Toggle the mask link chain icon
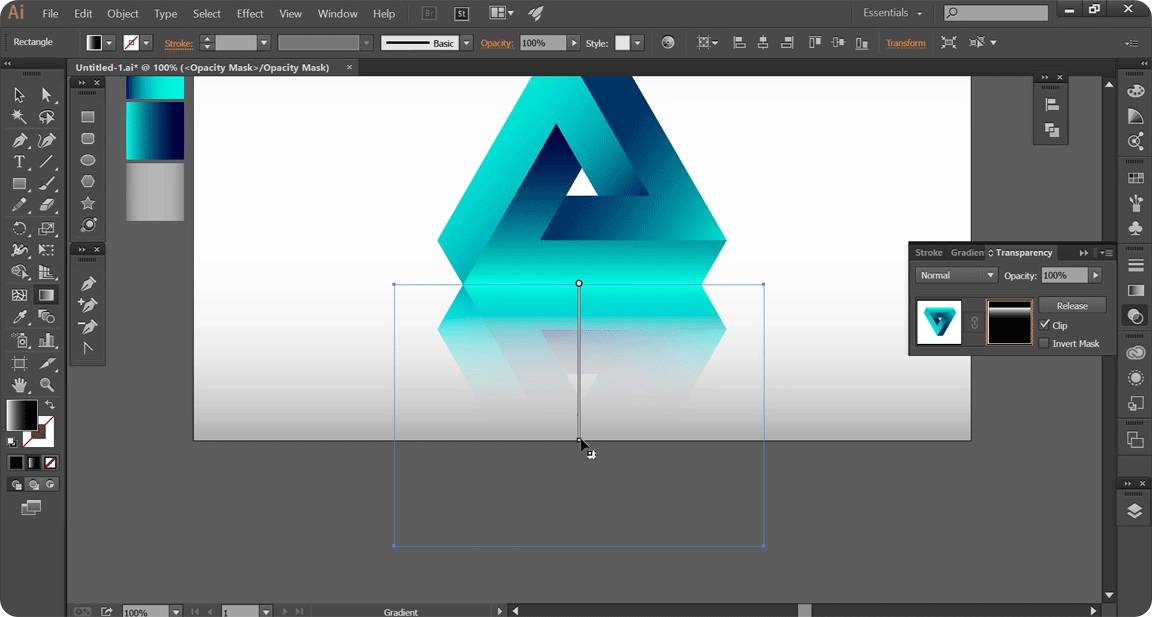This screenshot has width=1152, height=617. point(975,322)
